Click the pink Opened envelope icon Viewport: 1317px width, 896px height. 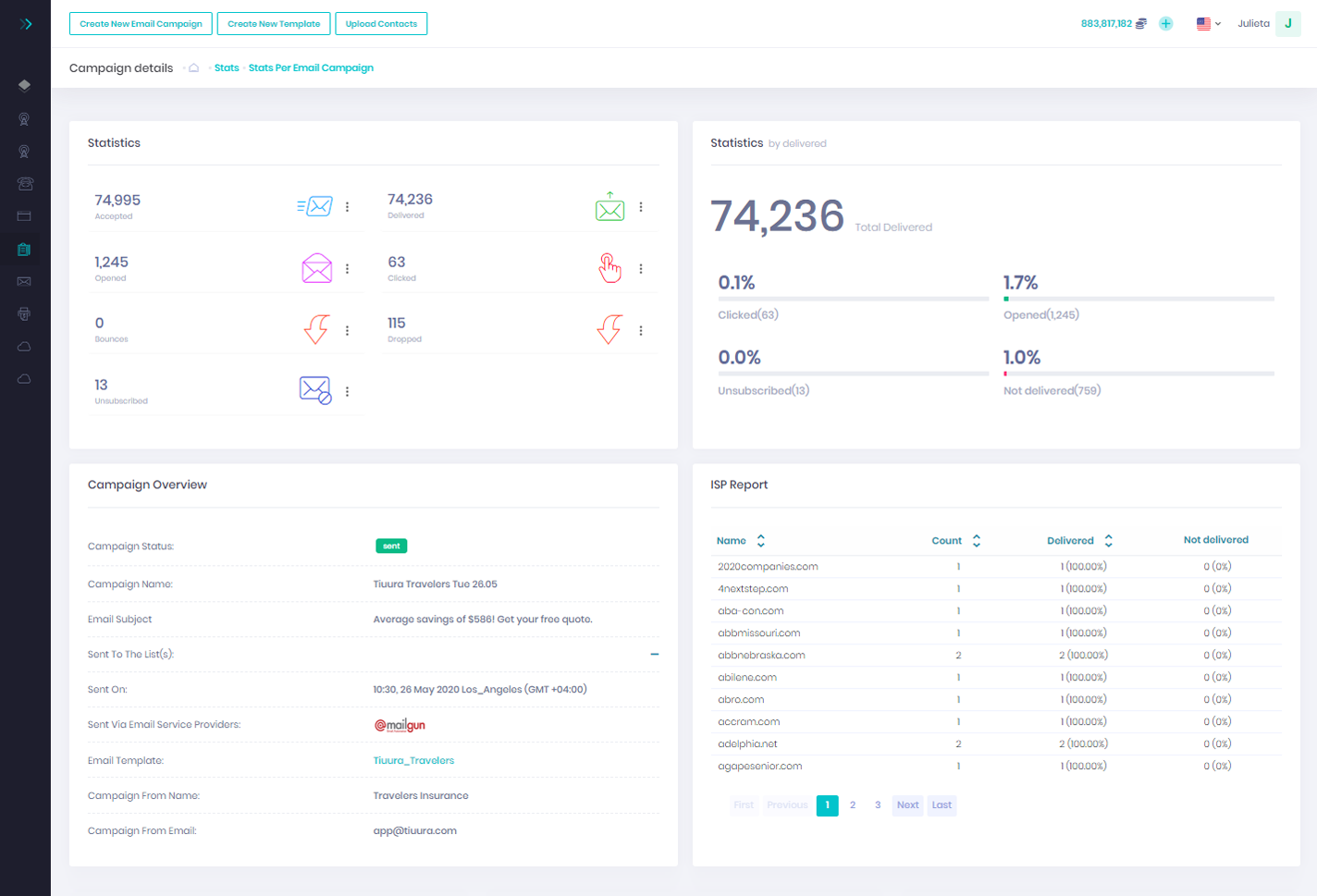click(x=316, y=268)
